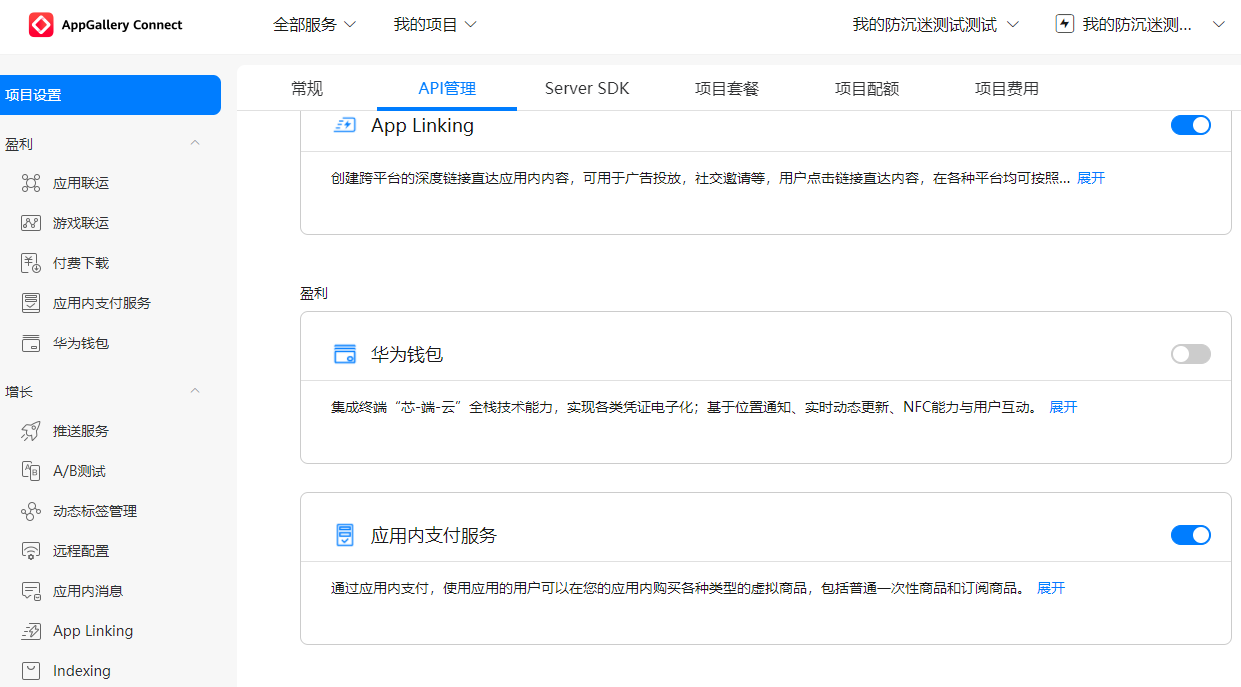Click the 华为钱包 card wallet icon

(344, 354)
